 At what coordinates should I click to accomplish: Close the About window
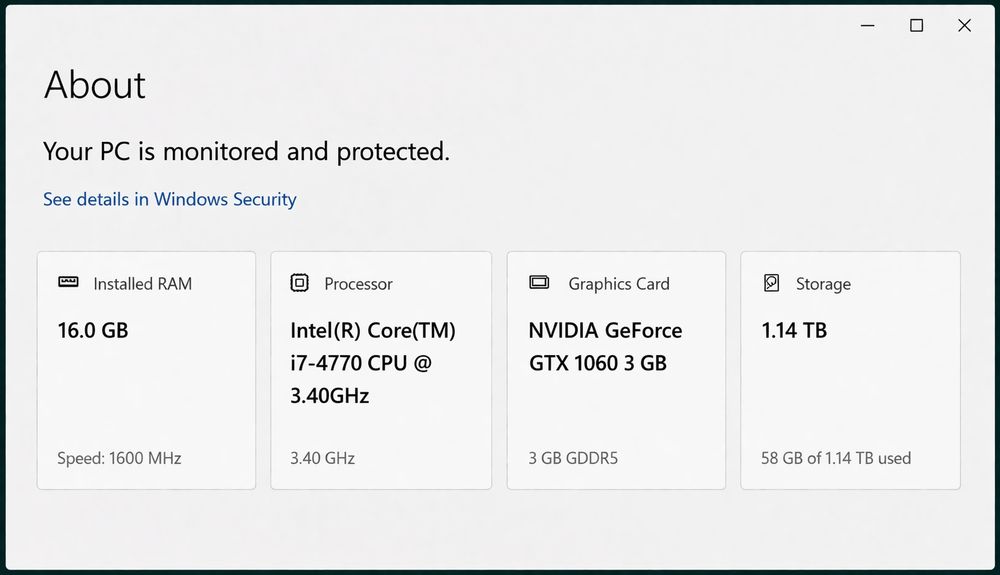click(x=964, y=26)
